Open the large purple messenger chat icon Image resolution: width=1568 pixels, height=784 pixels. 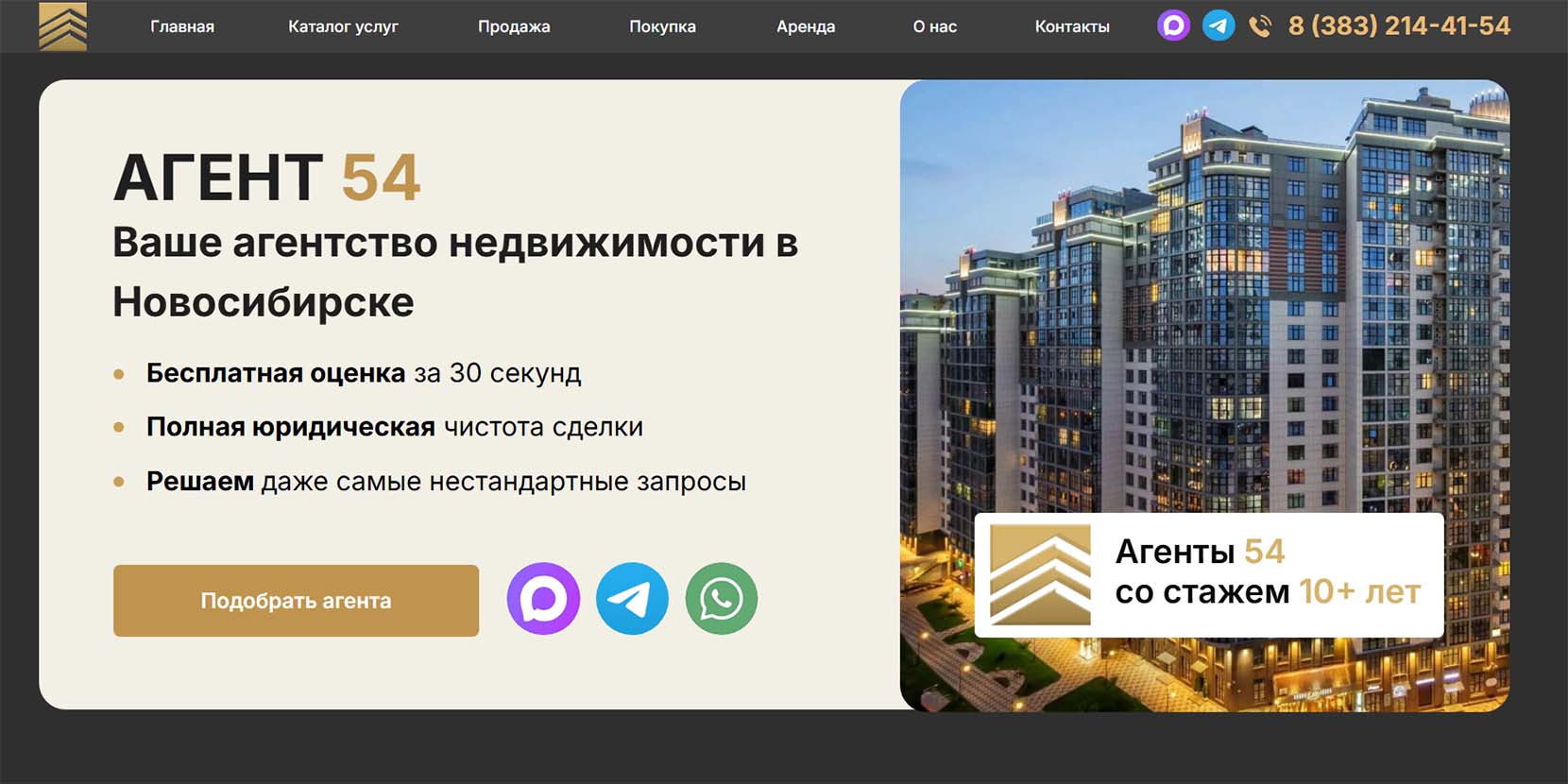click(543, 599)
